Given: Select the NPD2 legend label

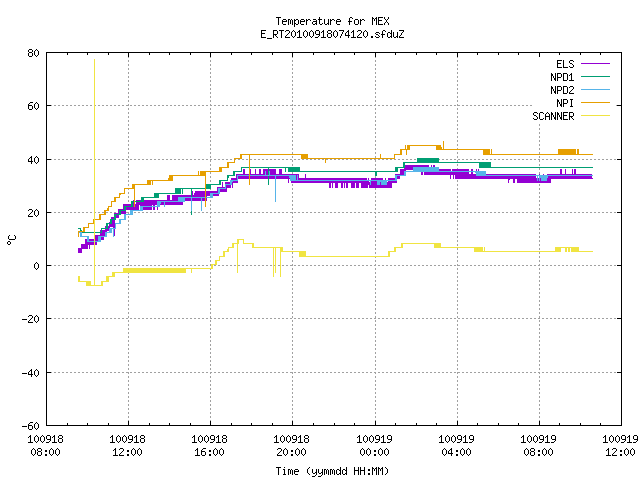Looking at the screenshot, I should click(562, 90).
